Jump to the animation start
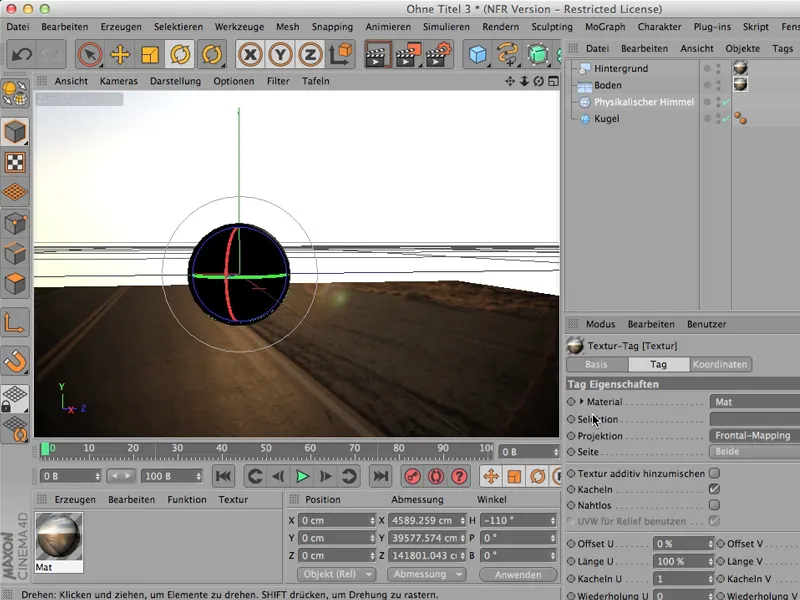 coord(223,476)
